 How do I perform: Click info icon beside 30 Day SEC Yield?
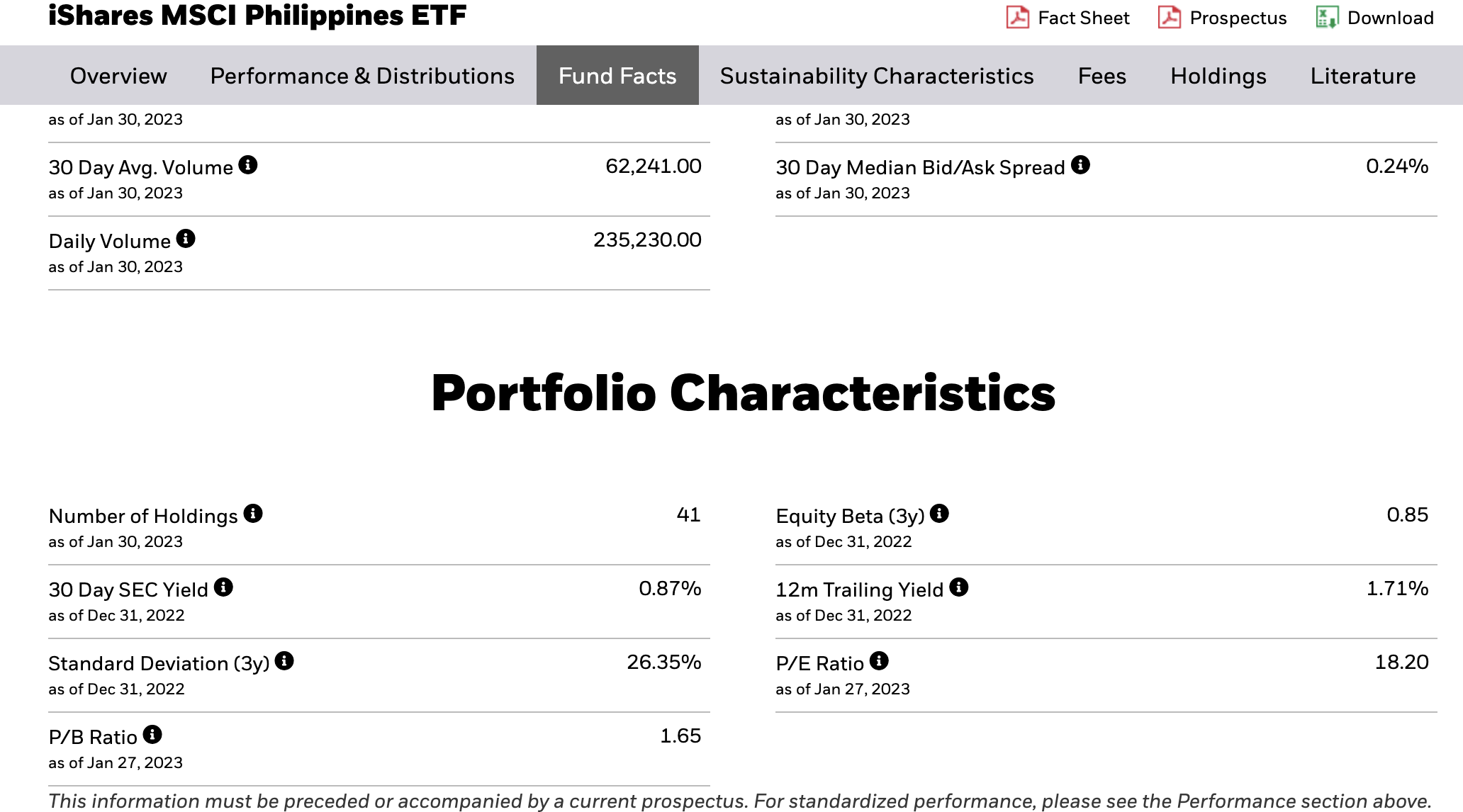point(223,587)
